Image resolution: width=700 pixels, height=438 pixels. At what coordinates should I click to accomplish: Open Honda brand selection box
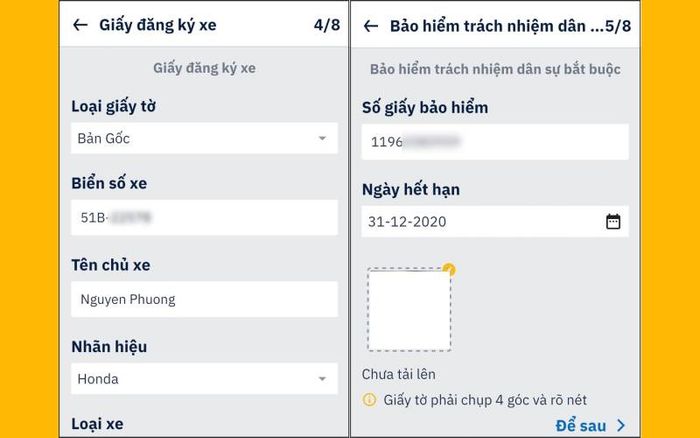click(x=204, y=379)
